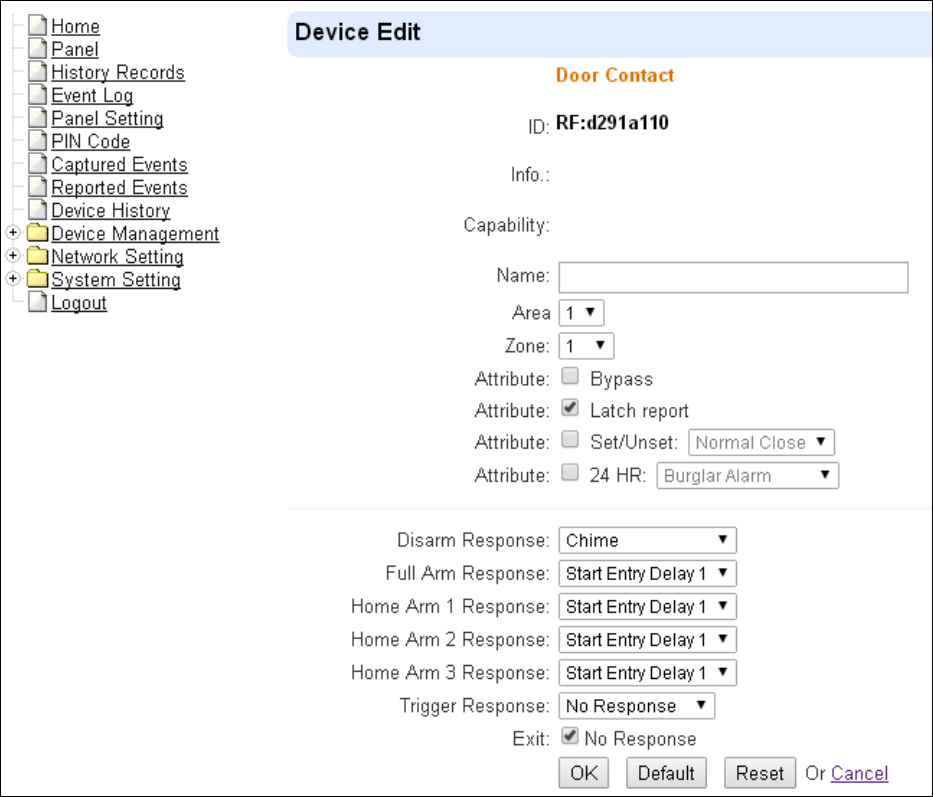Screen dimensions: 933x797
Task: Click the Cancel link
Action: 859,773
